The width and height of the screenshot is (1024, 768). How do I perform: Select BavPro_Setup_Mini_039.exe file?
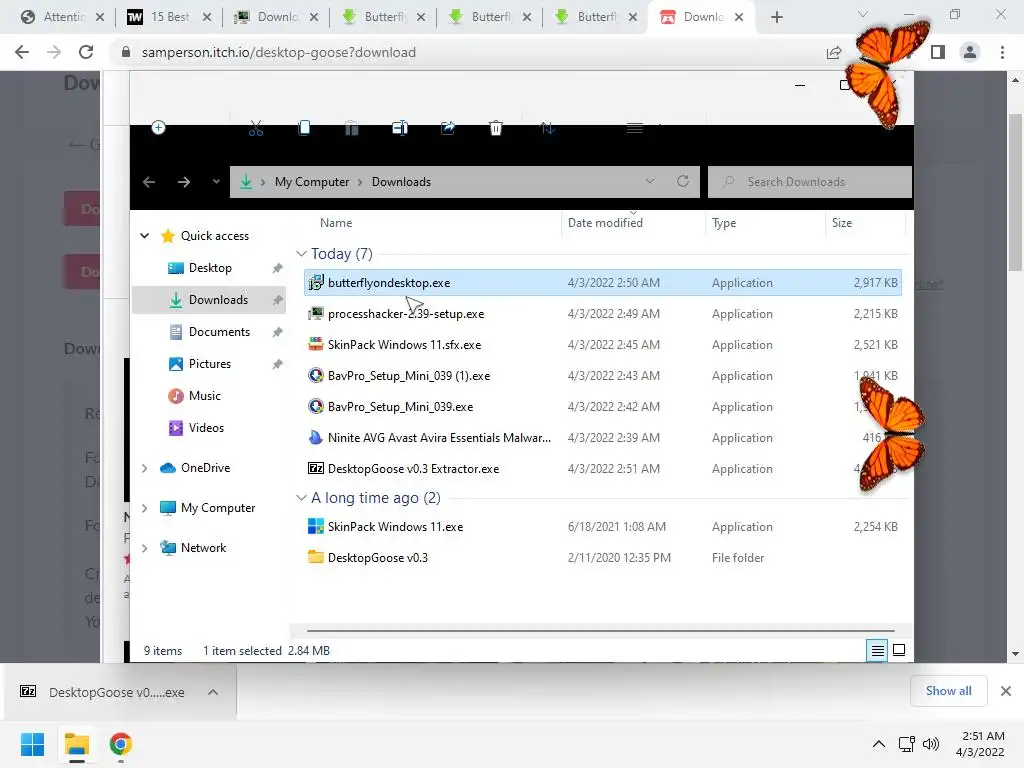[602, 407]
